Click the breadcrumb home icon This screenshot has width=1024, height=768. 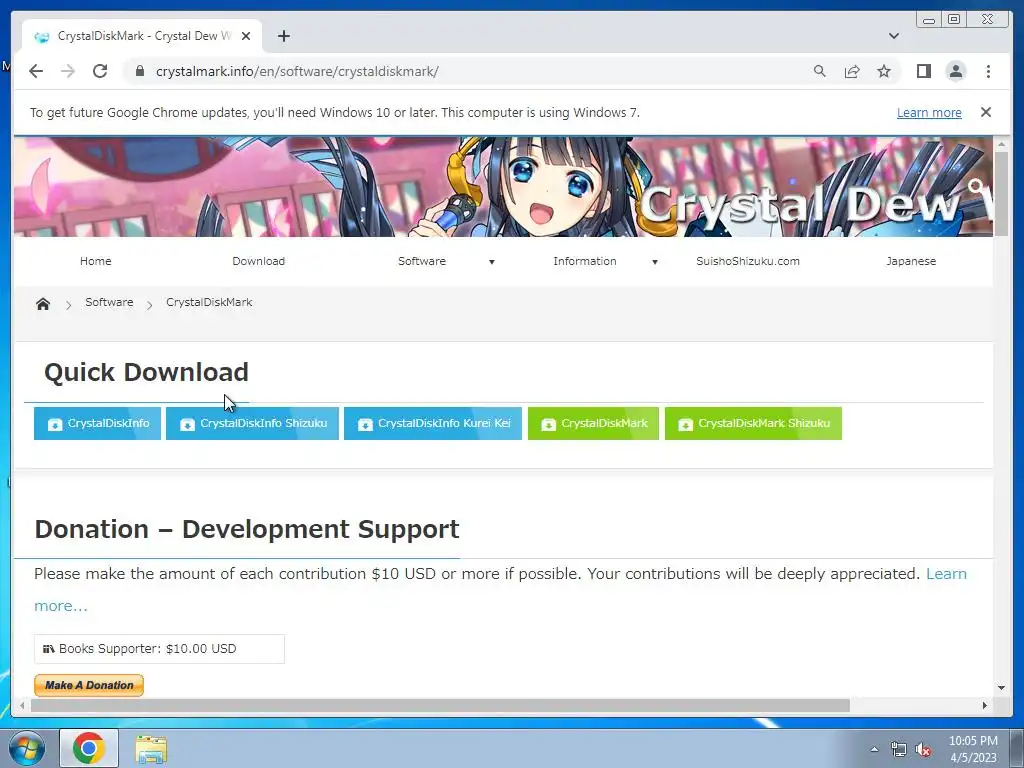coord(43,304)
